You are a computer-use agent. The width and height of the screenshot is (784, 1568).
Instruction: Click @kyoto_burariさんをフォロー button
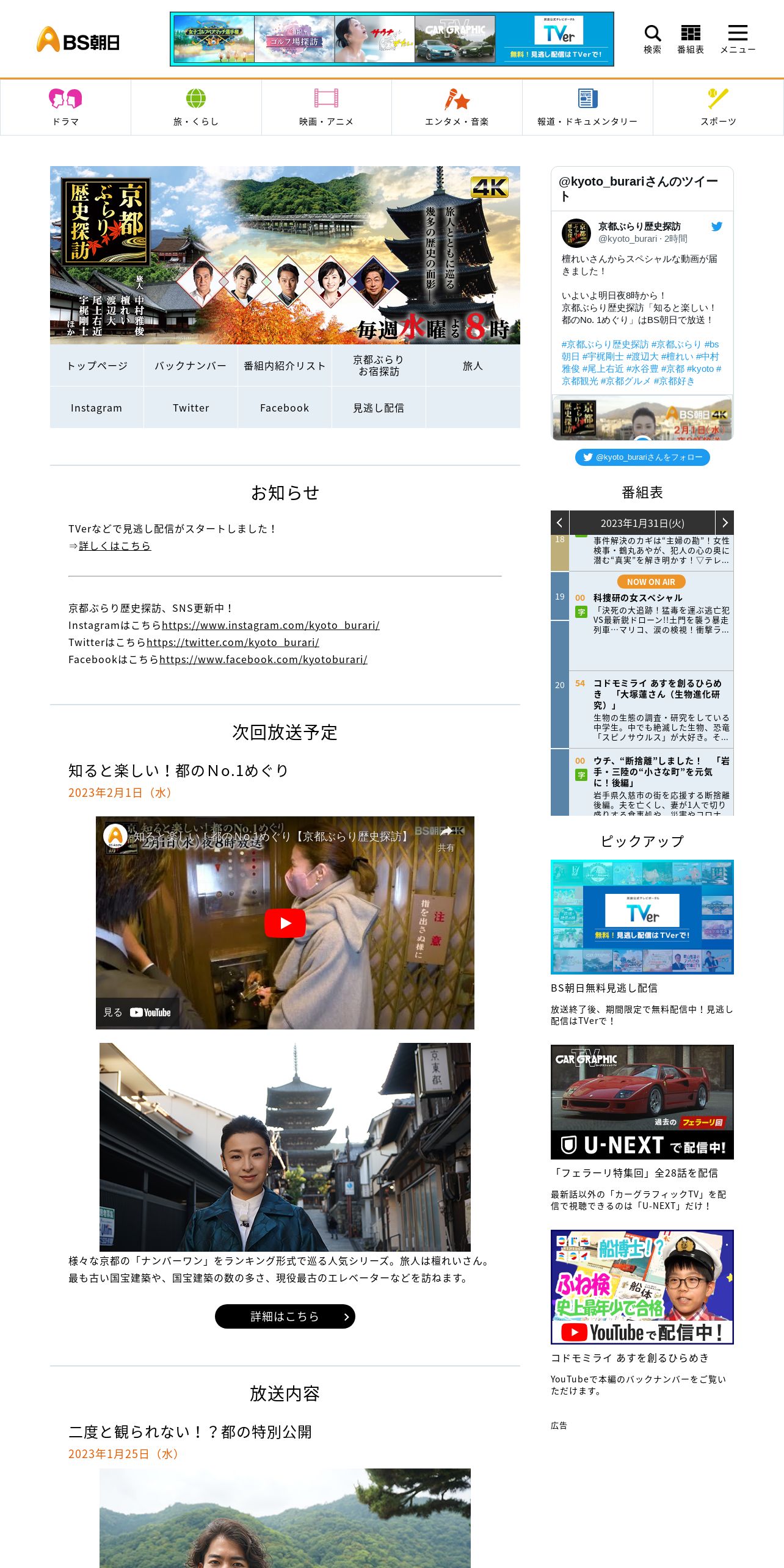642,457
